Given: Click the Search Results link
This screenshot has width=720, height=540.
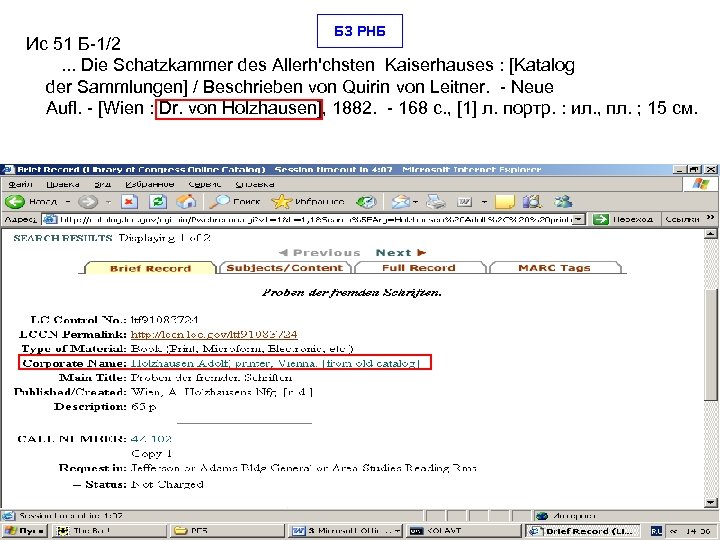Looking at the screenshot, I should point(63,238).
